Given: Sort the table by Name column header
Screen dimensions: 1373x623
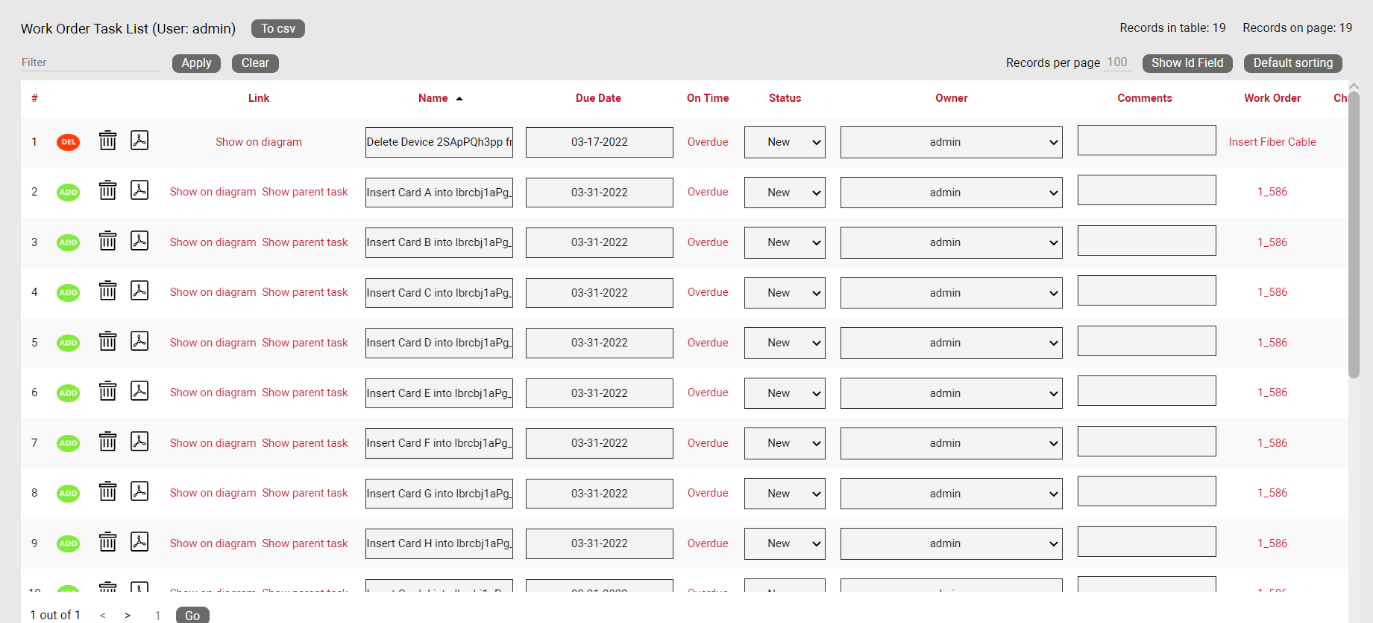Looking at the screenshot, I should [x=433, y=98].
